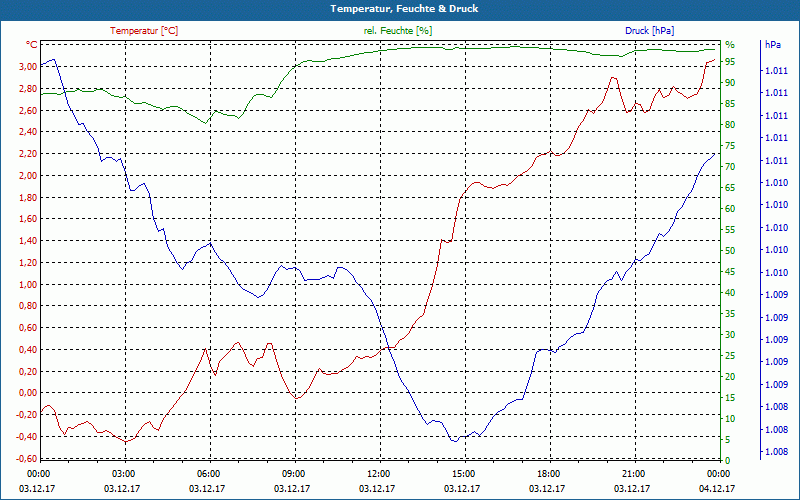Click the blue 'hPa' unit label on the pressure axis
This screenshot has height=500, width=800.
772,44
